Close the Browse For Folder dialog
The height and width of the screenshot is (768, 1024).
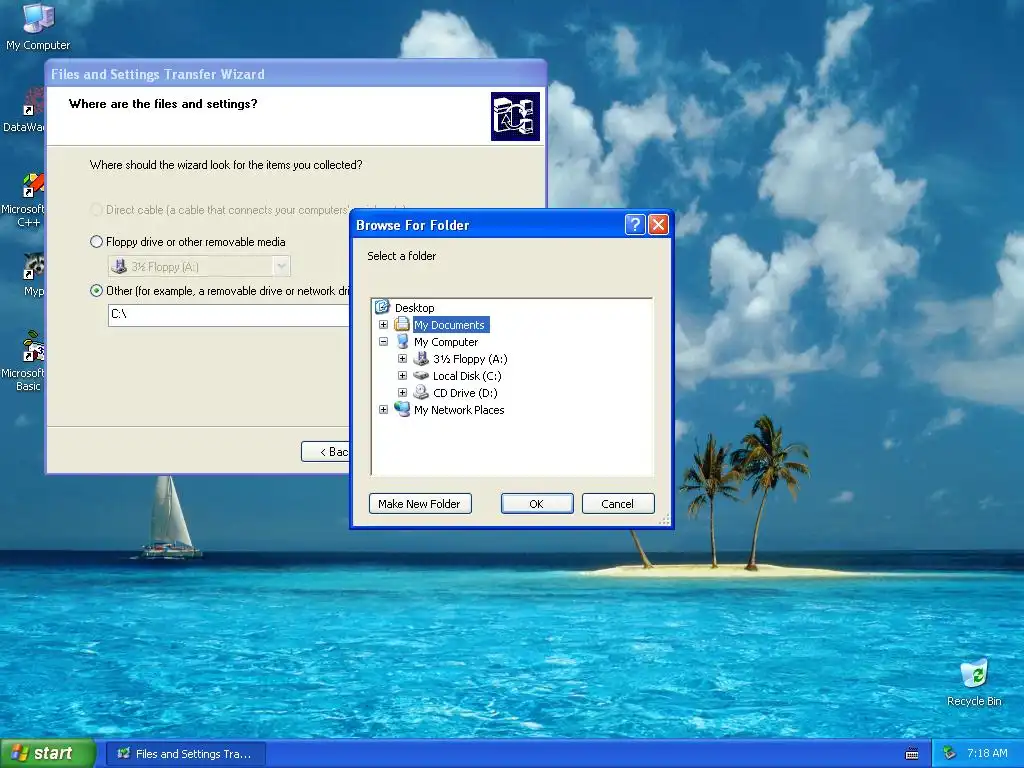tap(658, 225)
